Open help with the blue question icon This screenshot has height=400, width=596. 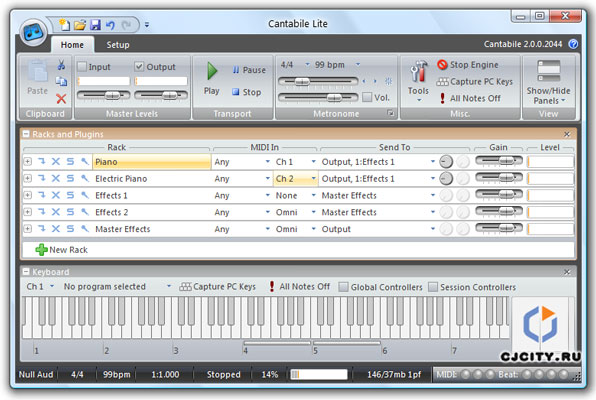[573, 44]
